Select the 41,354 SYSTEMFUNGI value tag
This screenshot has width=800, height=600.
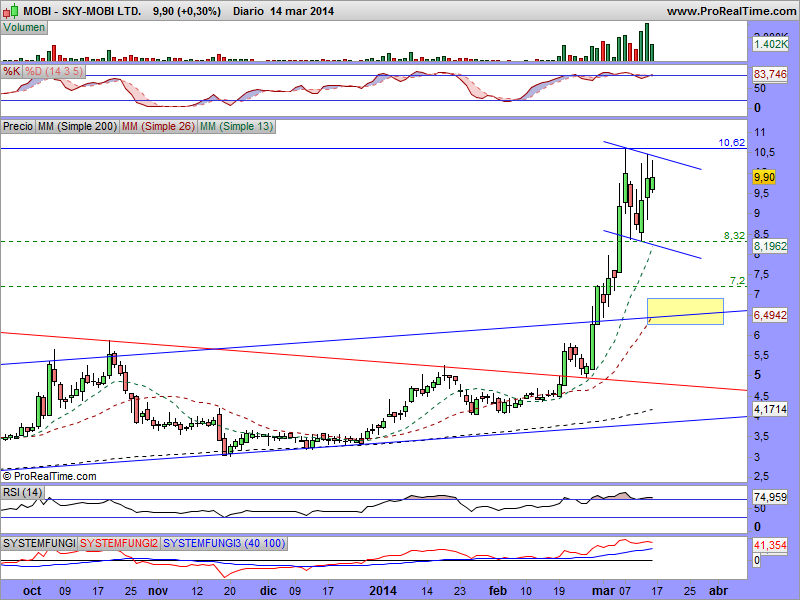pos(770,545)
